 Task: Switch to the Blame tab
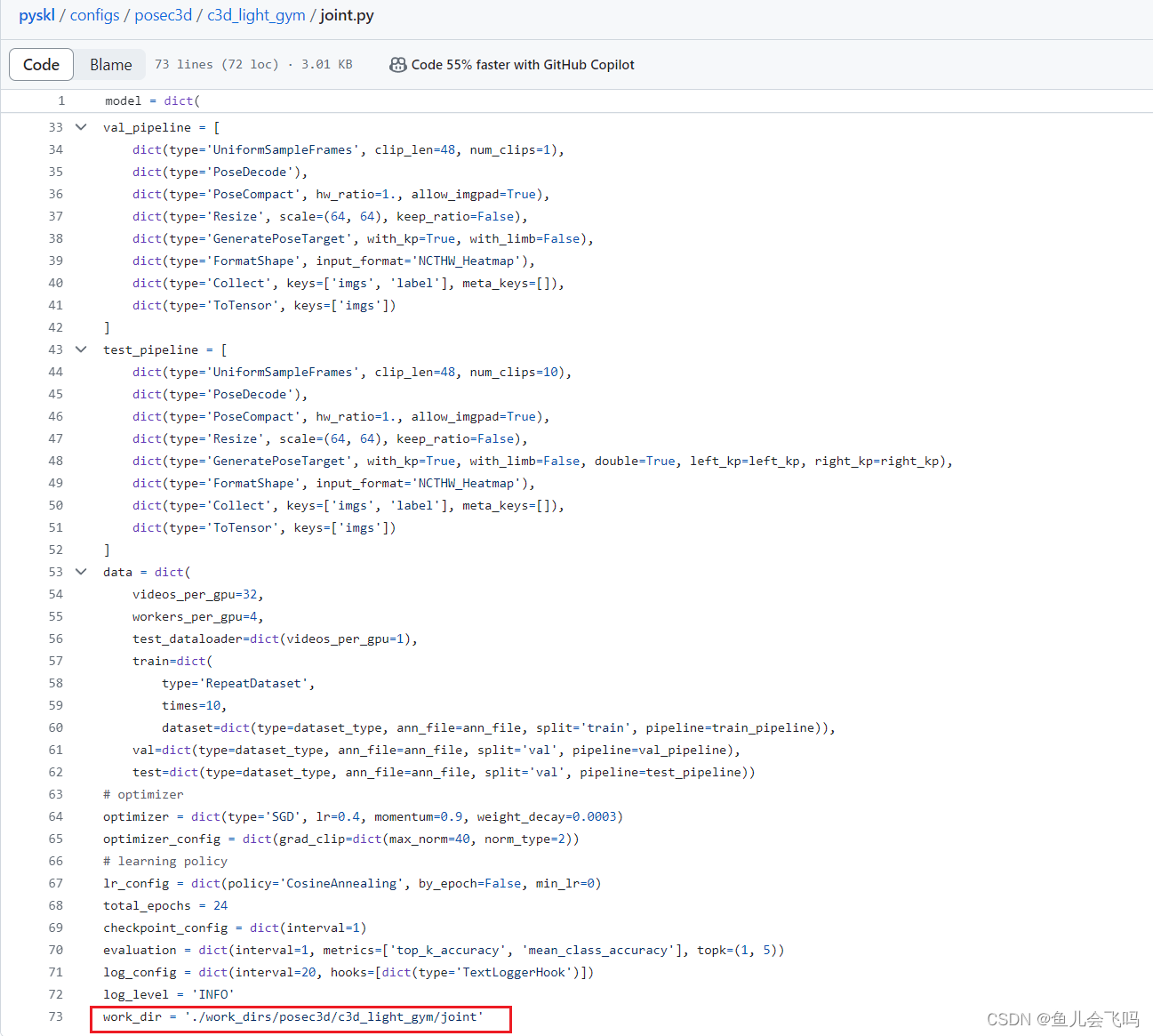coord(110,64)
